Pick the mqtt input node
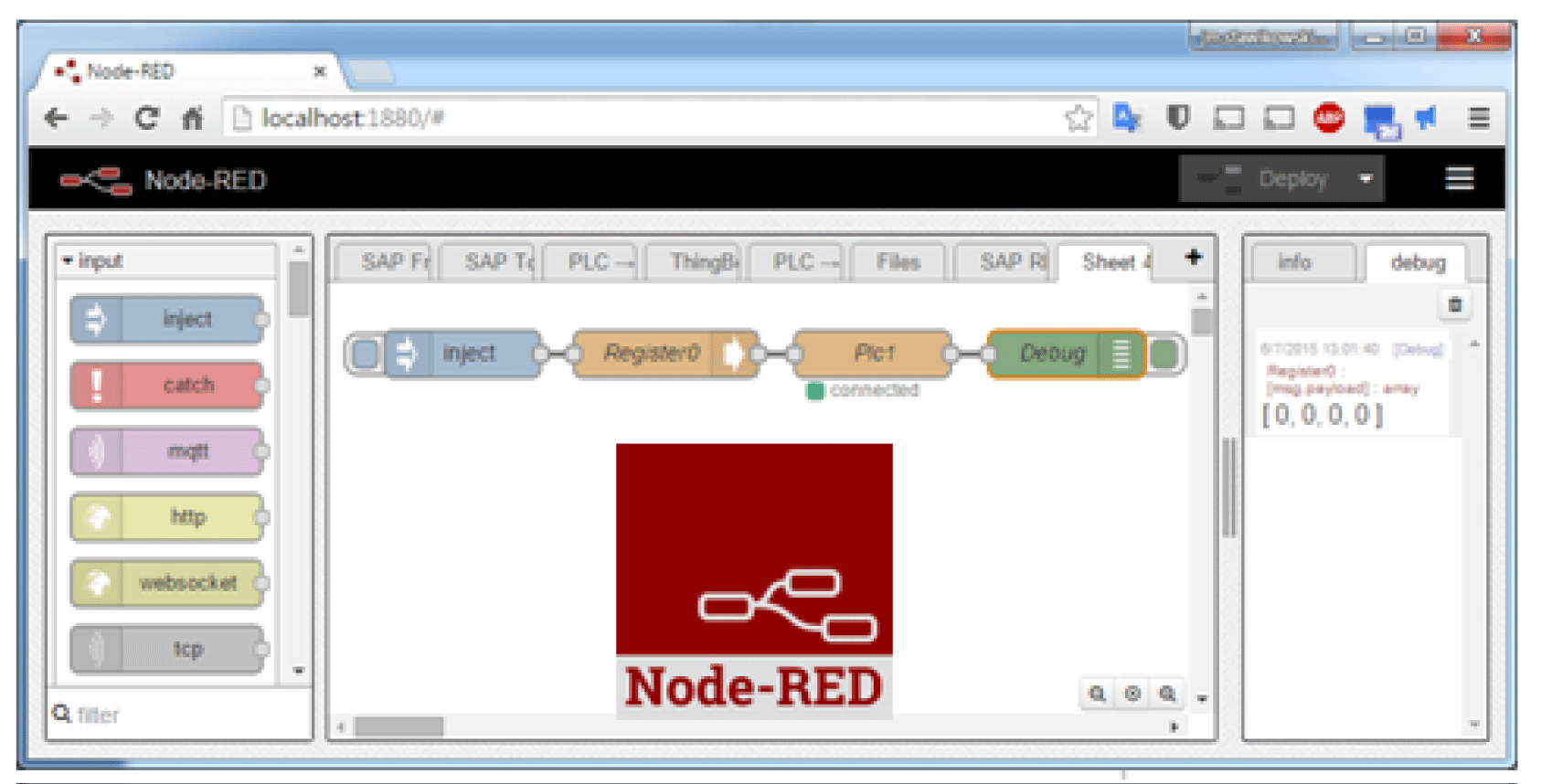This screenshot has width=1541, height=784. 167,451
